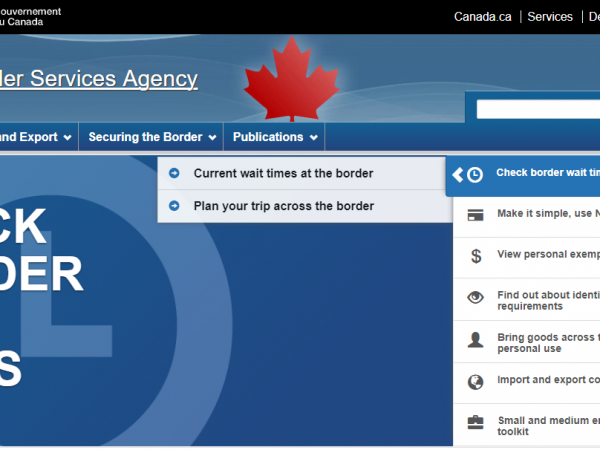Image resolution: width=600 pixels, height=450 pixels.
Task: Click the Border Services Agency title link
Action: tap(99, 79)
